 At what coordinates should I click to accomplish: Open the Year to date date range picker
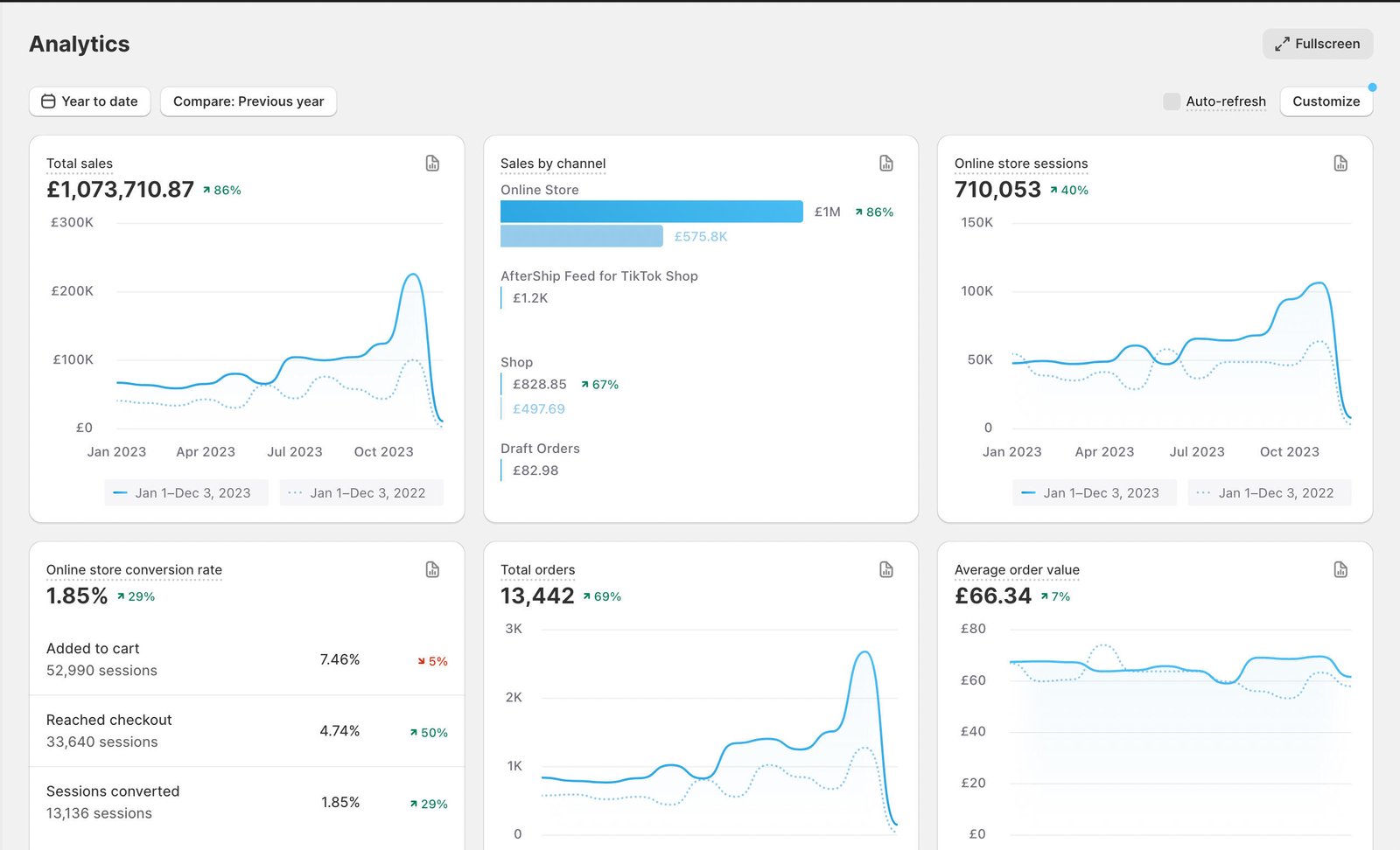[x=89, y=101]
